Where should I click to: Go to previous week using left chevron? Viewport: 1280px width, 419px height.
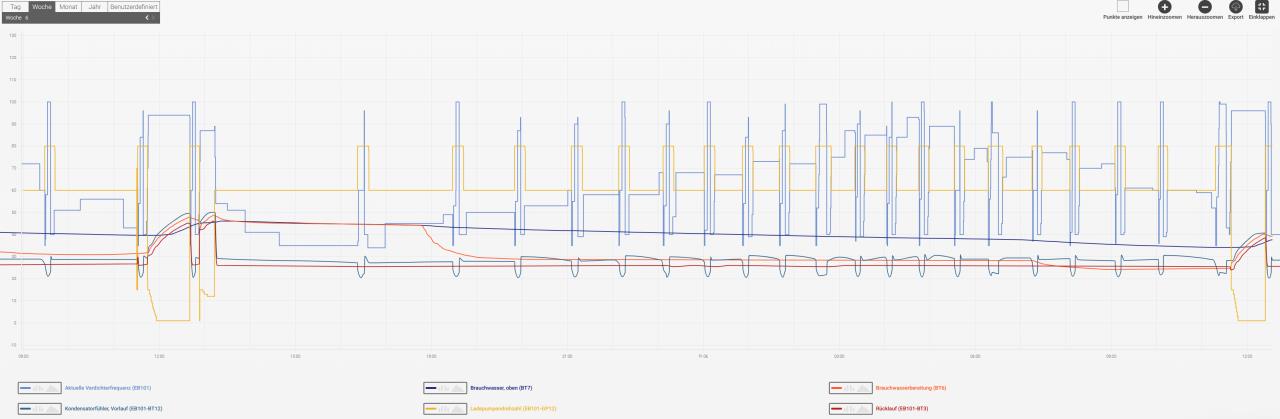[x=147, y=18]
